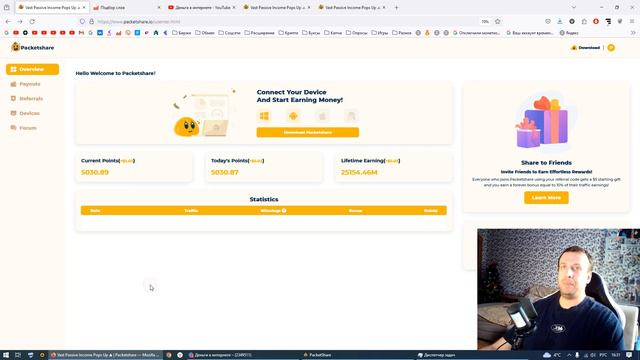
Task: Open Firefox View icon at tab bar left
Action: 7,7
